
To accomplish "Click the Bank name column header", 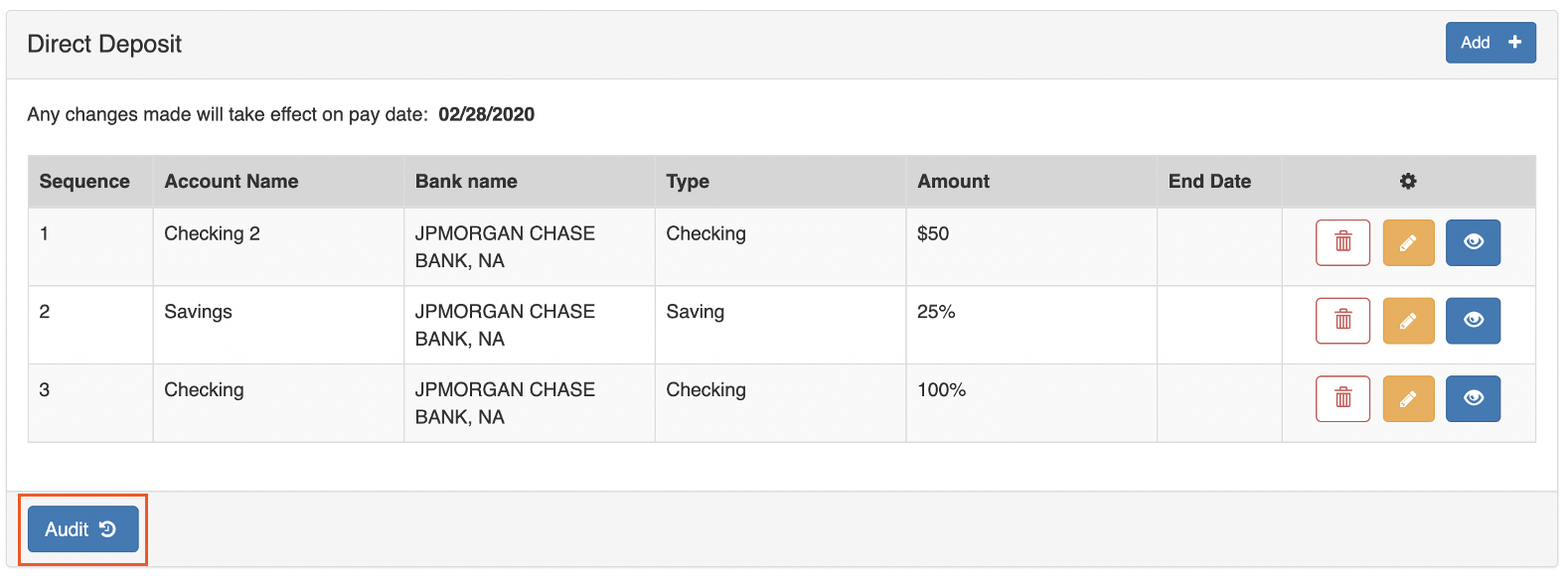I will [x=466, y=181].
